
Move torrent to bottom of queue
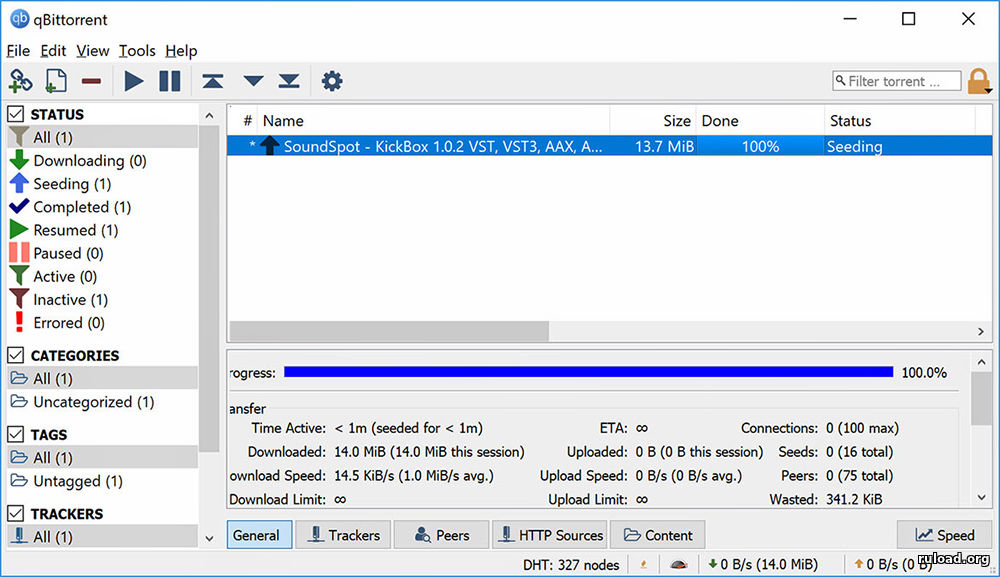[x=289, y=81]
